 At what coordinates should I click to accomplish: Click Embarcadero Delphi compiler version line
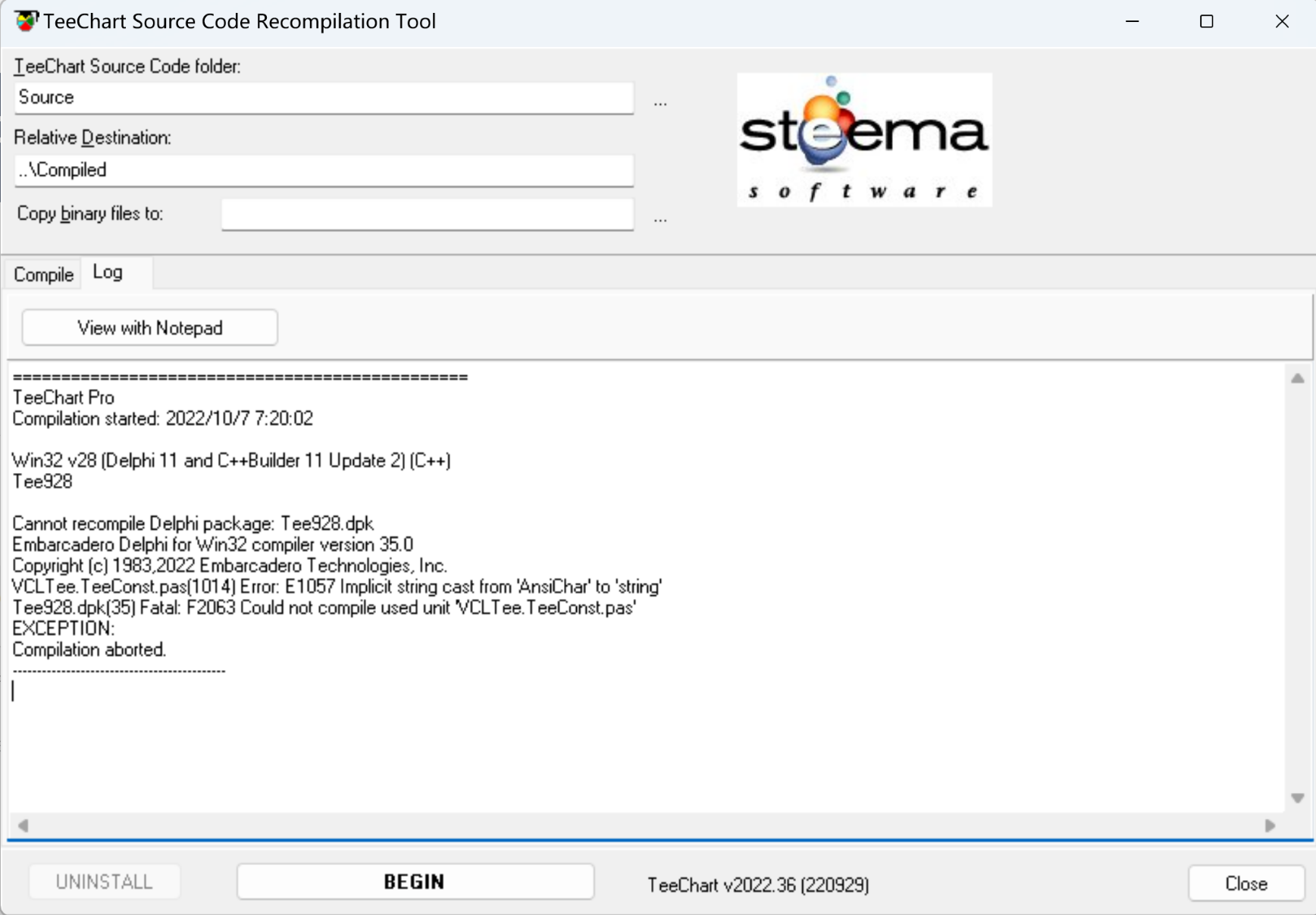click(212, 545)
